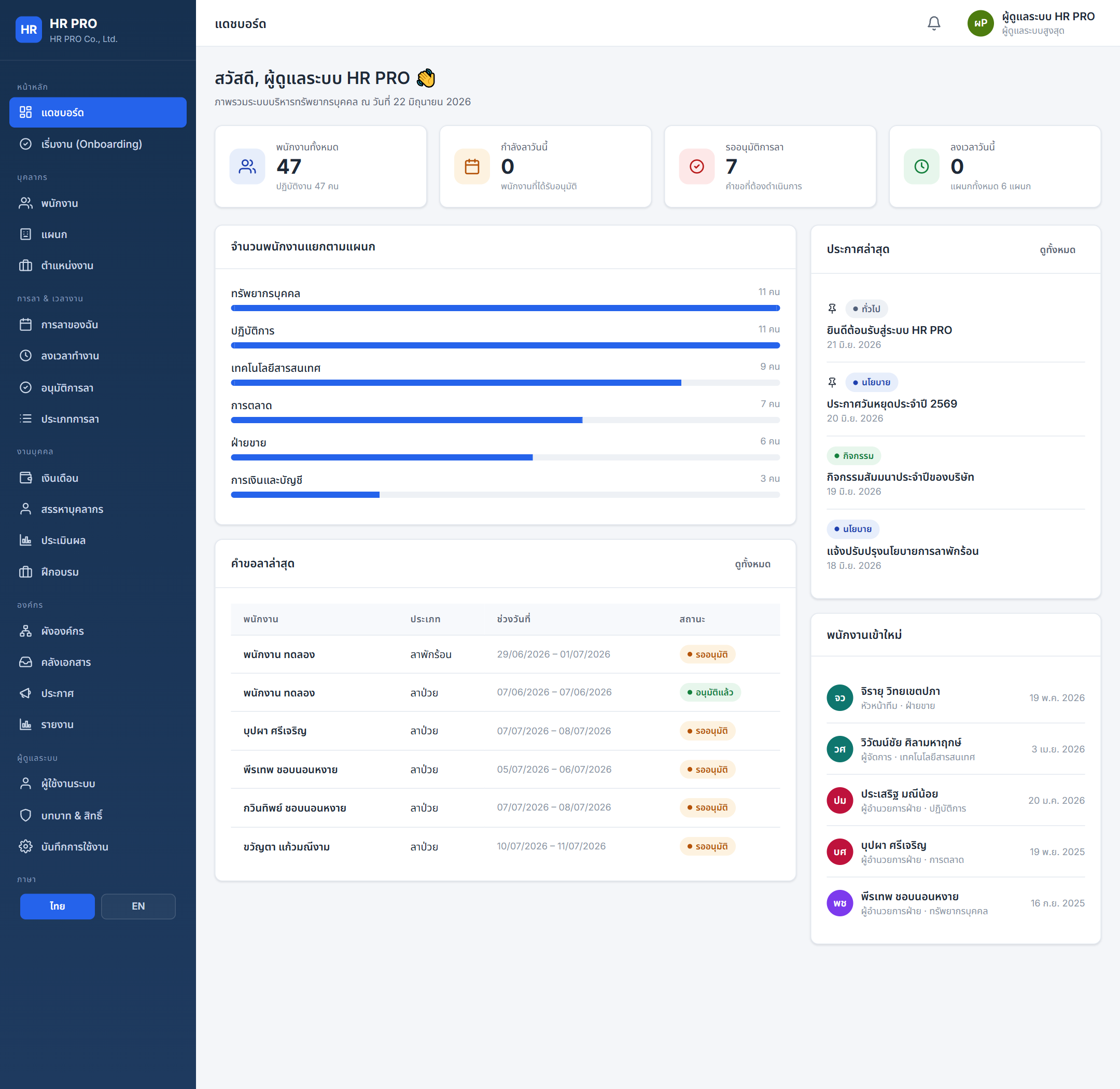This screenshot has width=1120, height=1089.
Task: Click the pin icon beside first นโยบาย tag
Action: point(832,382)
